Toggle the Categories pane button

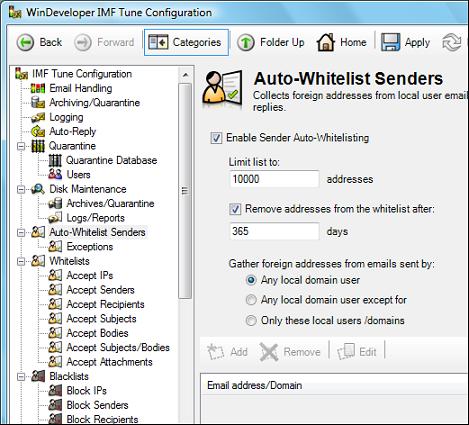[186, 42]
